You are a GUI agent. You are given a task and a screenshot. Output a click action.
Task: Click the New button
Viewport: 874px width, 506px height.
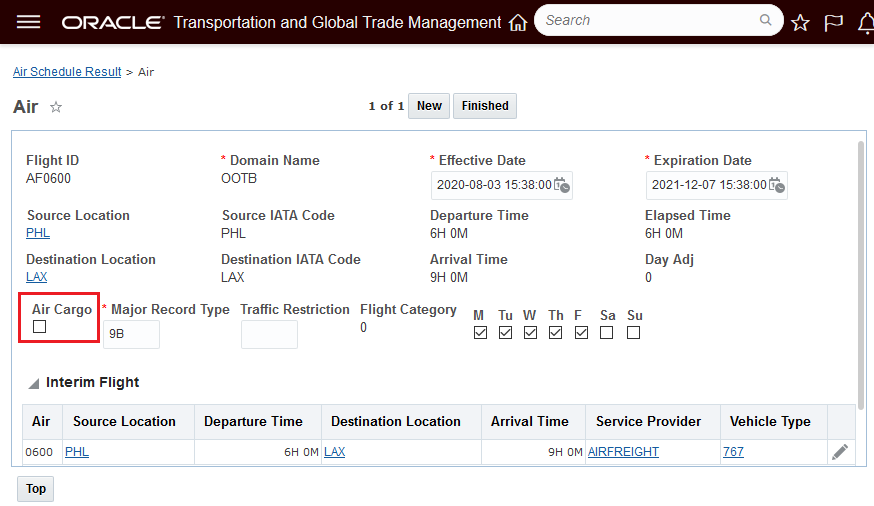coord(429,106)
